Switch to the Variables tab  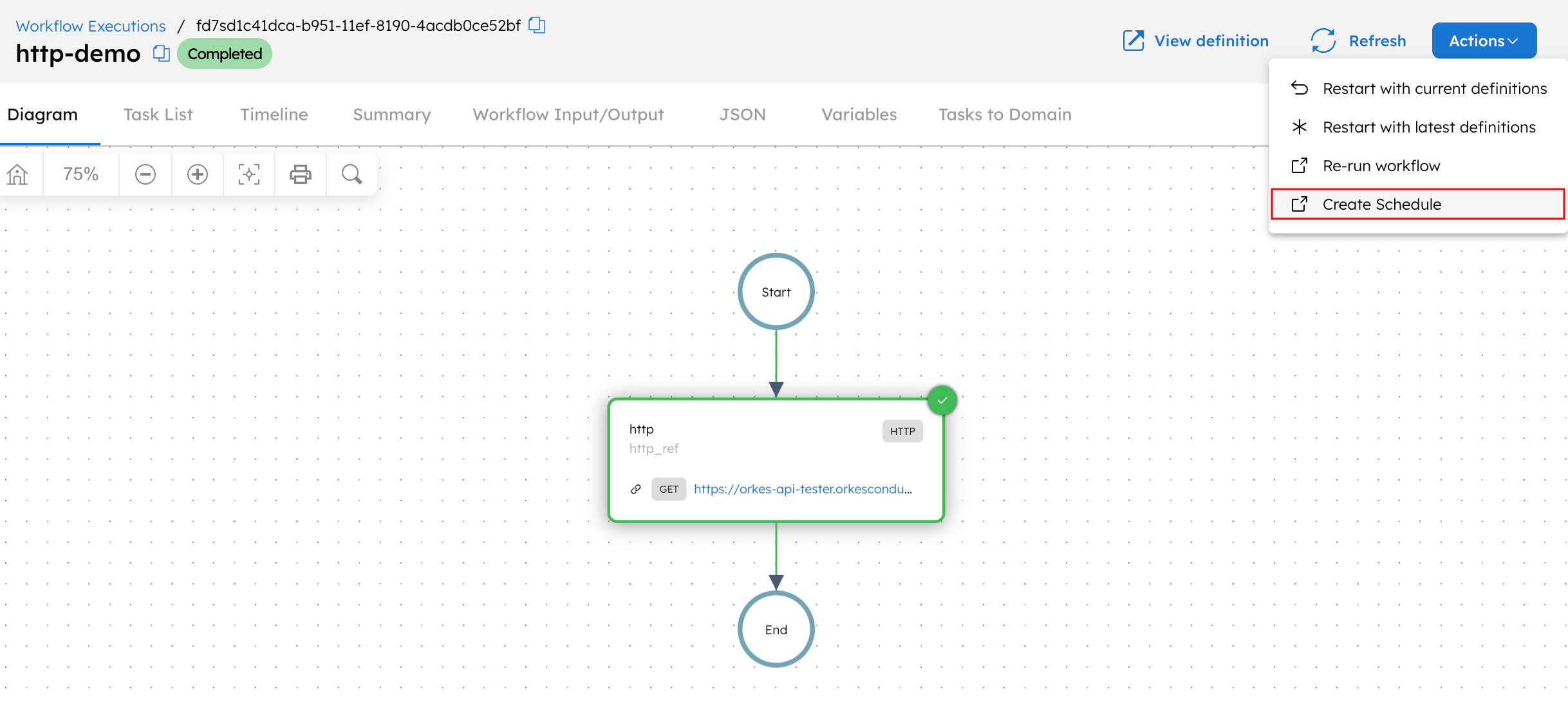click(x=859, y=115)
